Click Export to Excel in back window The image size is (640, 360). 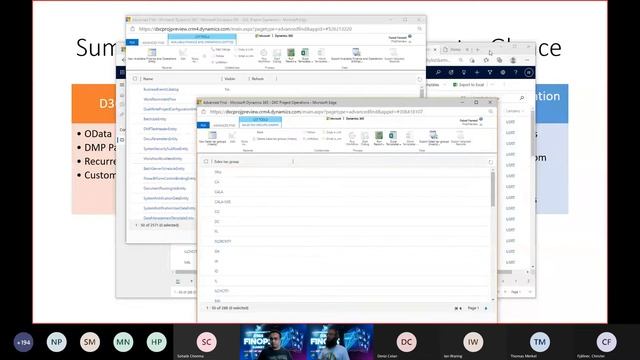[468, 84]
